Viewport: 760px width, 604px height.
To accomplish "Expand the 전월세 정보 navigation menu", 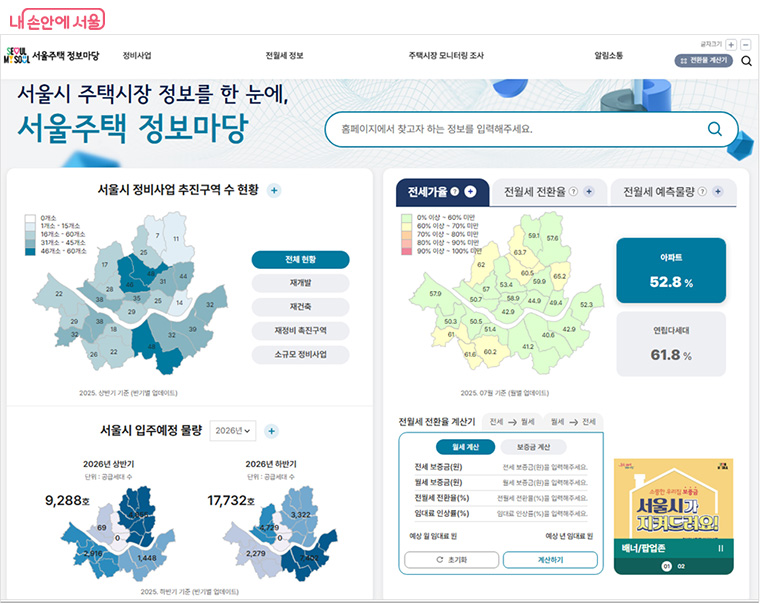I will click(284, 56).
